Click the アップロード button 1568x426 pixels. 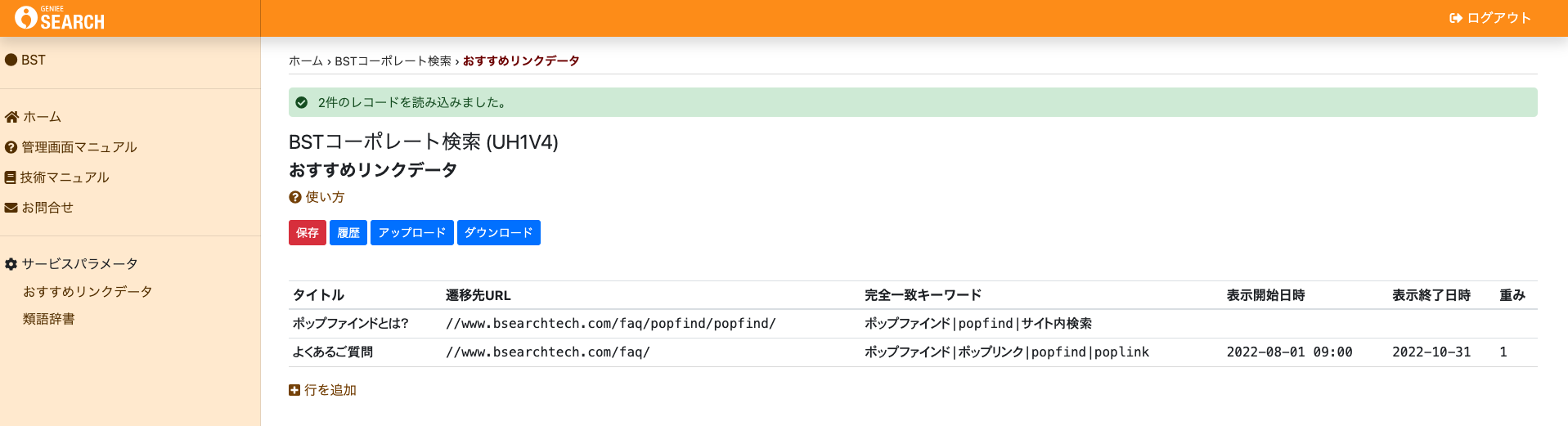[412, 233]
